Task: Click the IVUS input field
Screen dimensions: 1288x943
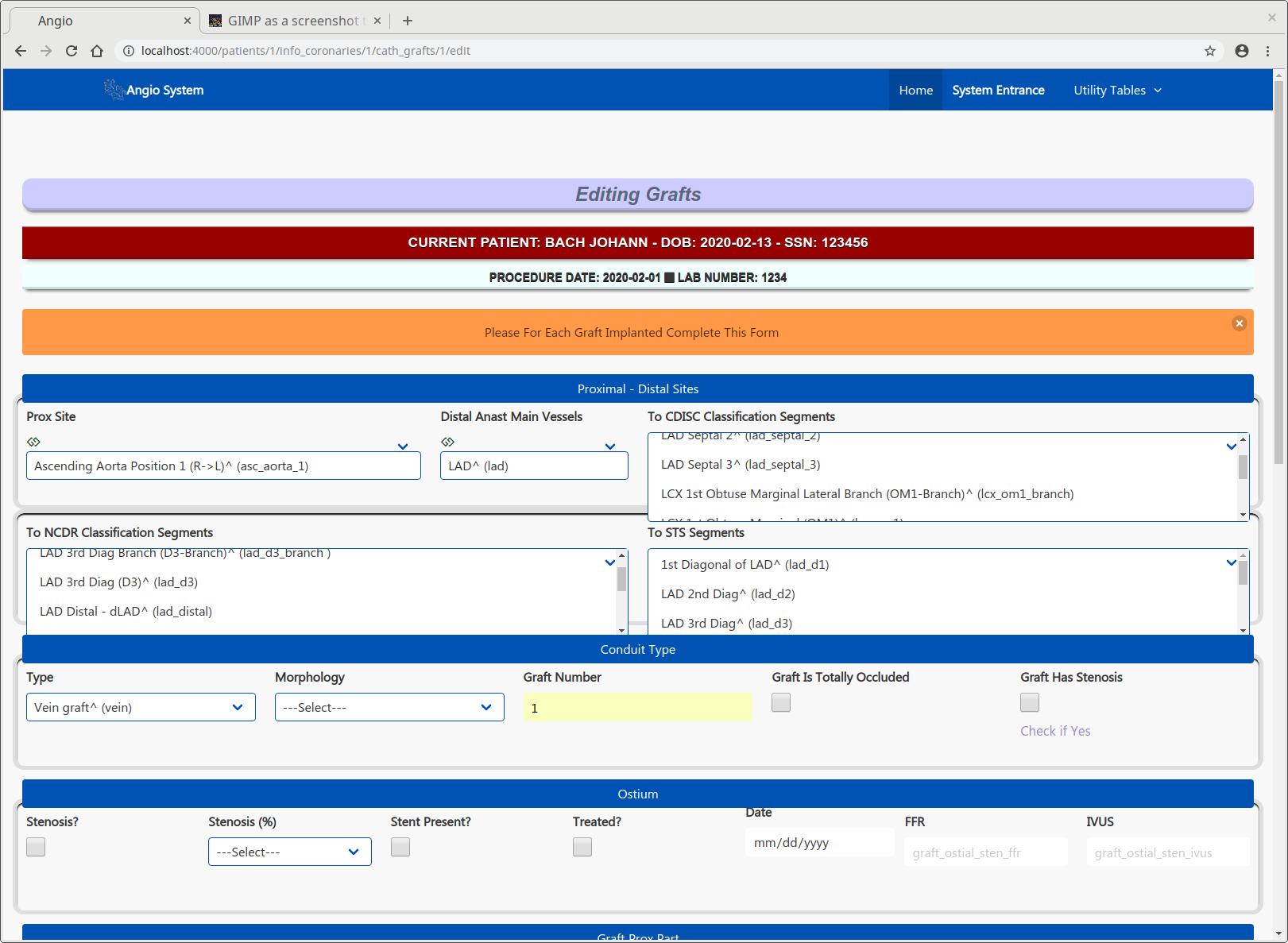Action: [1168, 852]
